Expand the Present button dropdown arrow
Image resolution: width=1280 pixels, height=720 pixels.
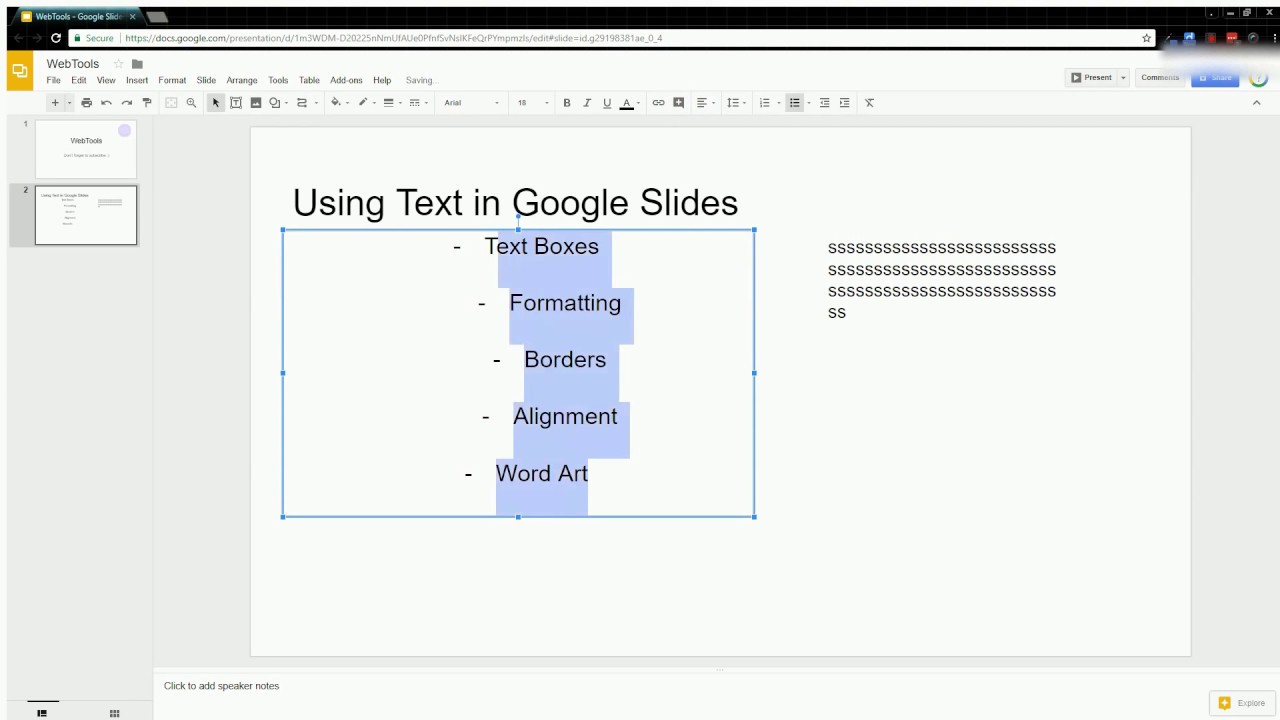(x=1123, y=78)
